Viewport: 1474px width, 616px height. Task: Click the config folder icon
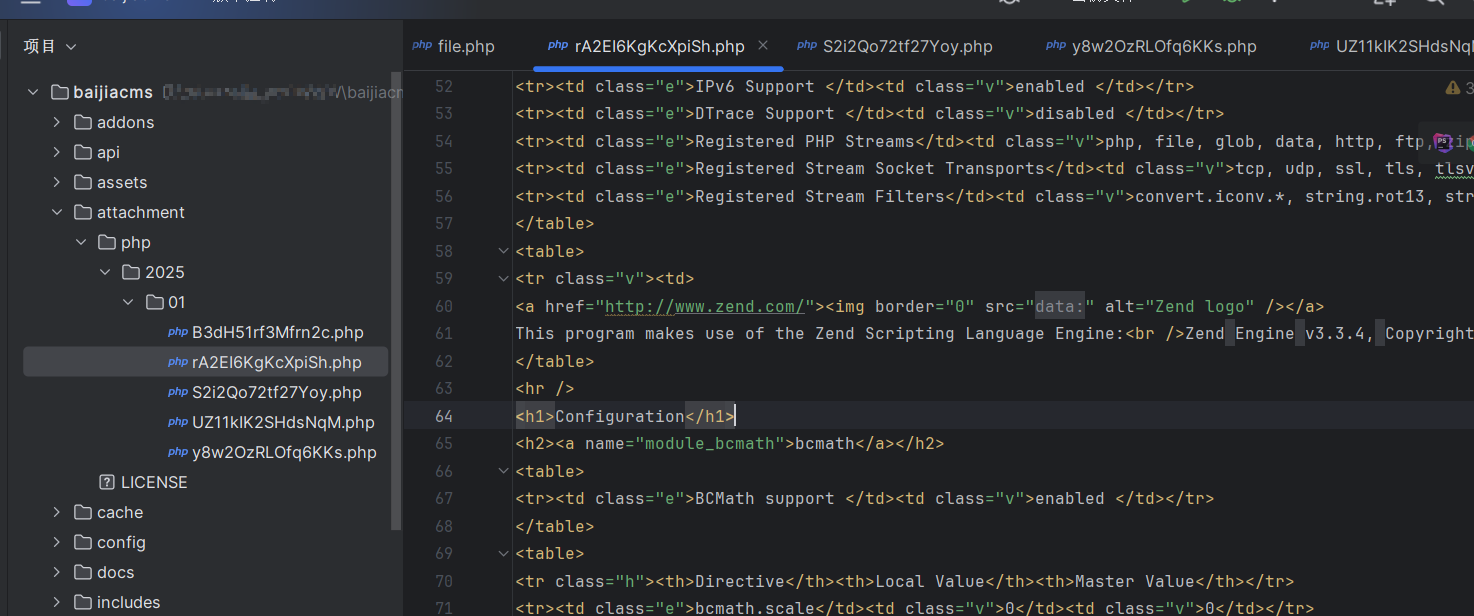[83, 542]
